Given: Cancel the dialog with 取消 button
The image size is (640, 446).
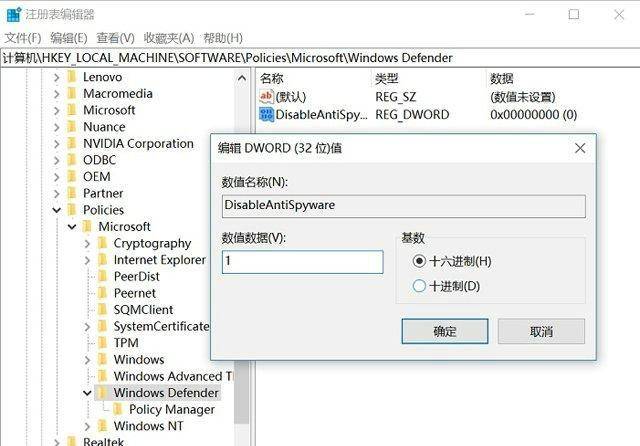Looking at the screenshot, I should [x=541, y=331].
